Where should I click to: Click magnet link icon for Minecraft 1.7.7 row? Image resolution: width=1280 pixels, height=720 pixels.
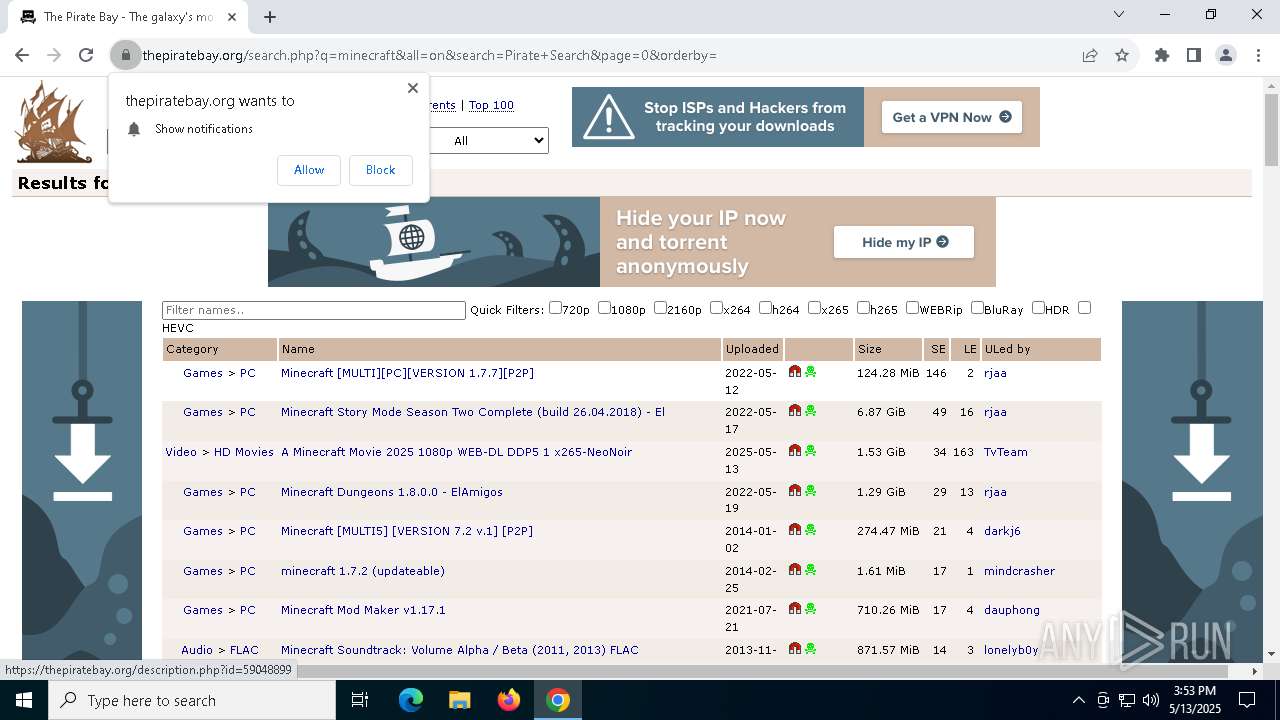795,372
